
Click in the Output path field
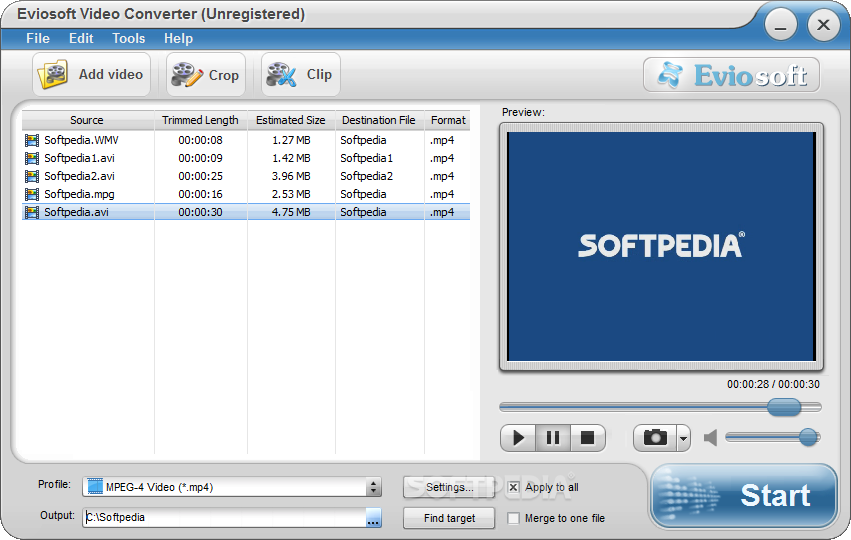coord(225,518)
